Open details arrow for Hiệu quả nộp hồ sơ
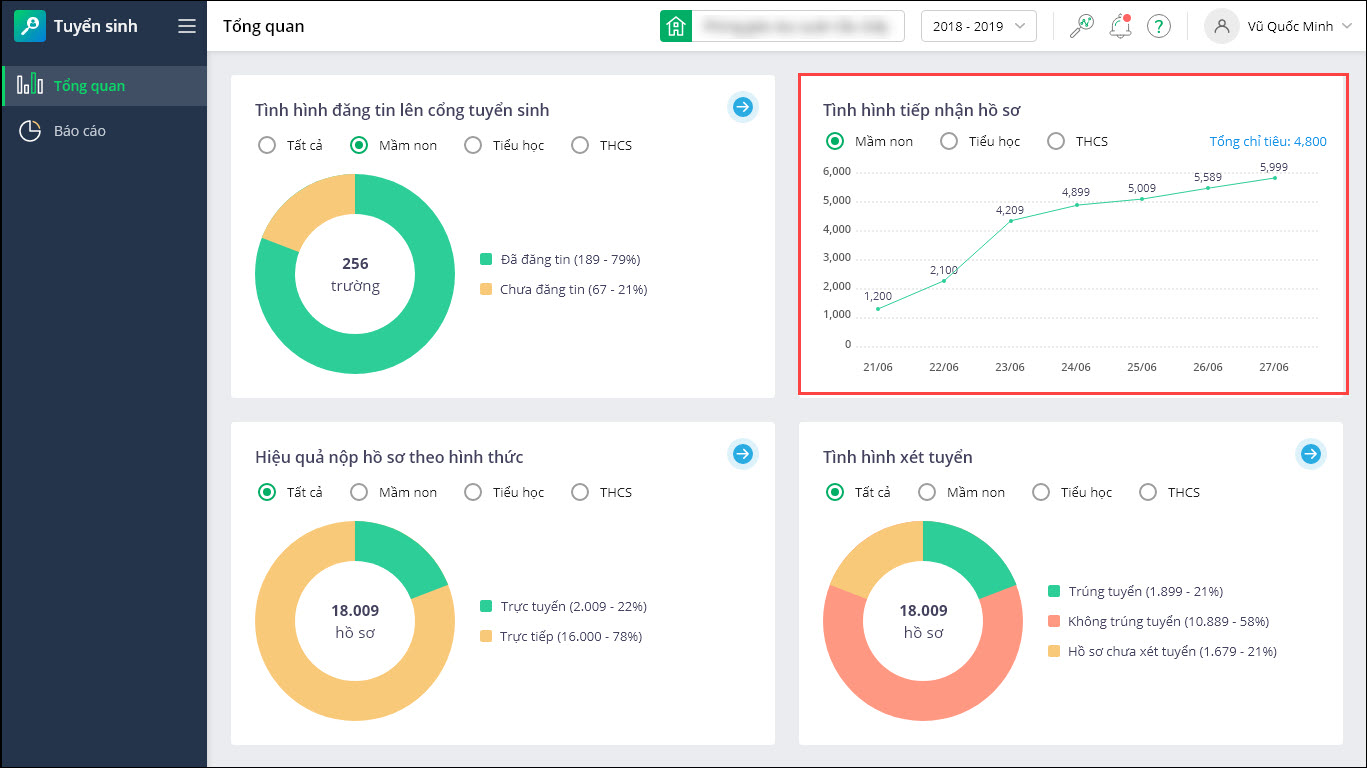The image size is (1367, 768). (x=742, y=454)
